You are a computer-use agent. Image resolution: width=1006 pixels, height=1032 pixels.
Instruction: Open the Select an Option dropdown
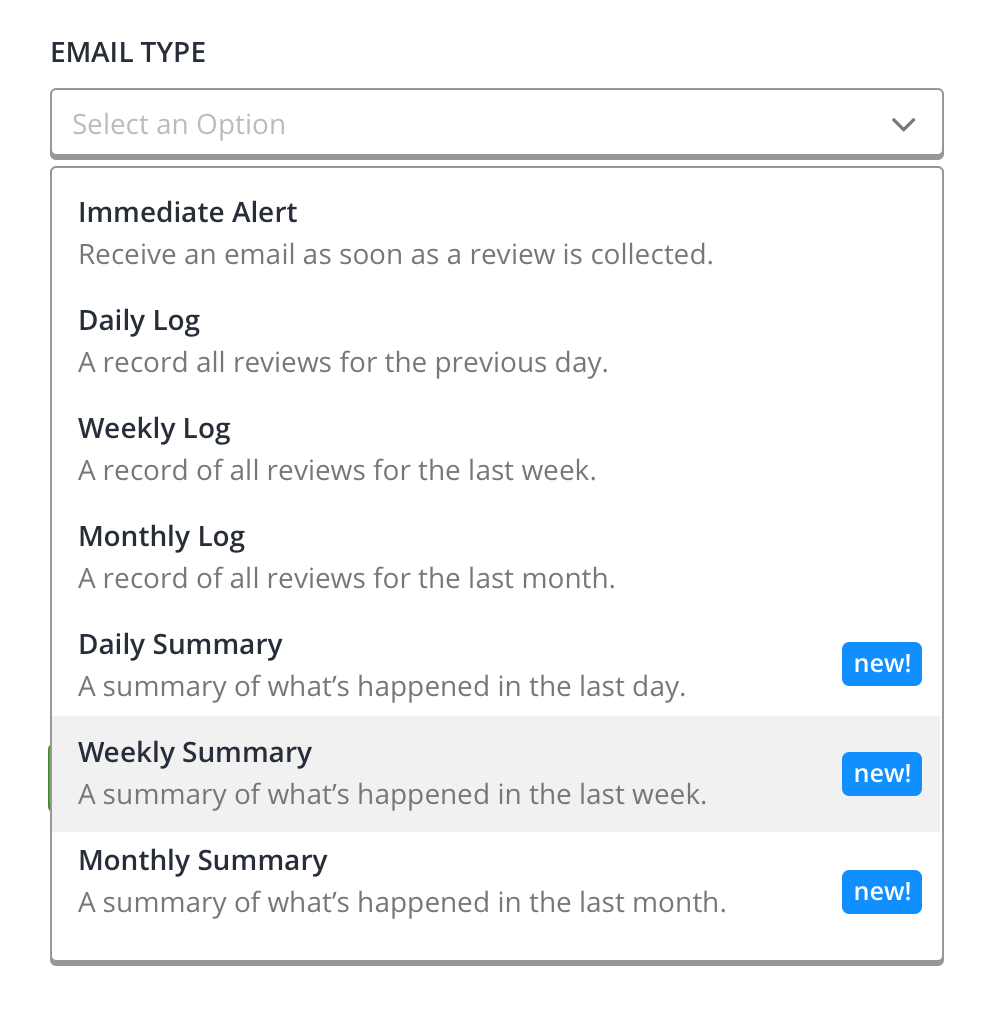[497, 124]
